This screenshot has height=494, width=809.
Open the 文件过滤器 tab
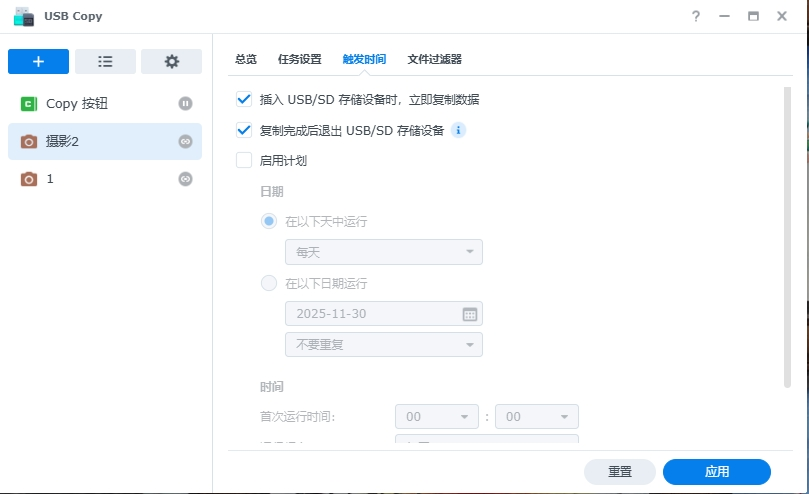point(434,59)
